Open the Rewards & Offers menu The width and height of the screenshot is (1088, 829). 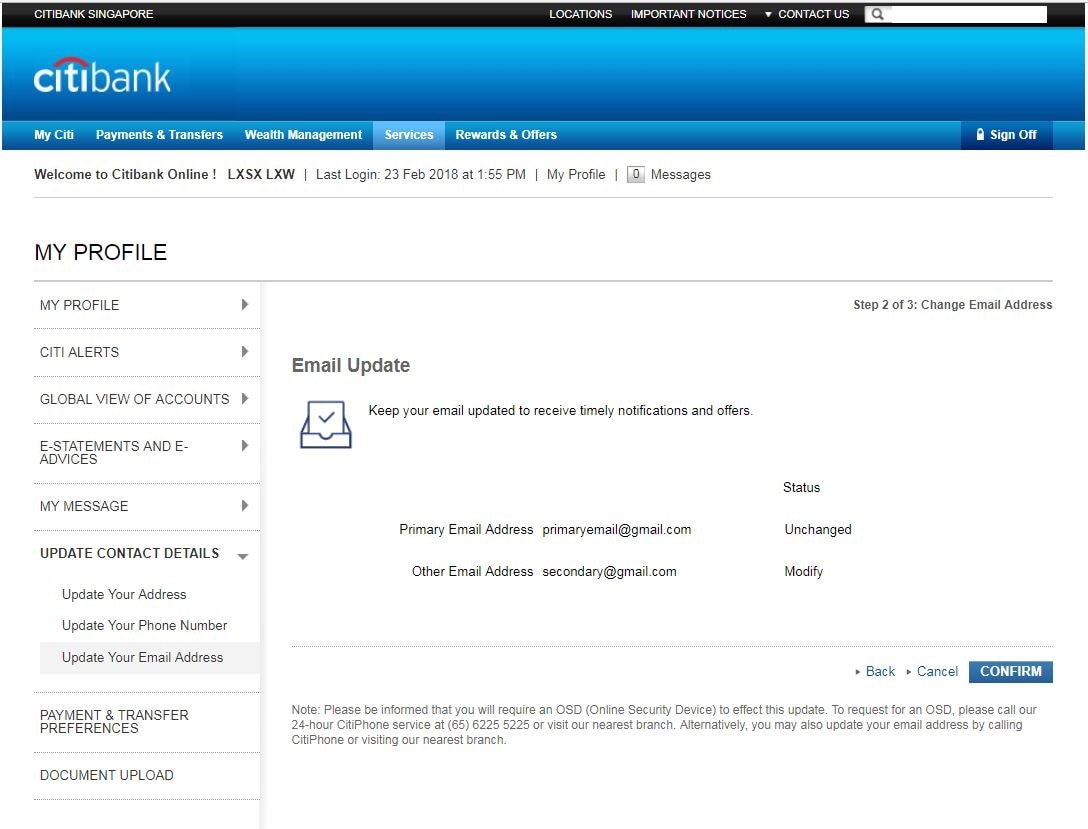506,135
